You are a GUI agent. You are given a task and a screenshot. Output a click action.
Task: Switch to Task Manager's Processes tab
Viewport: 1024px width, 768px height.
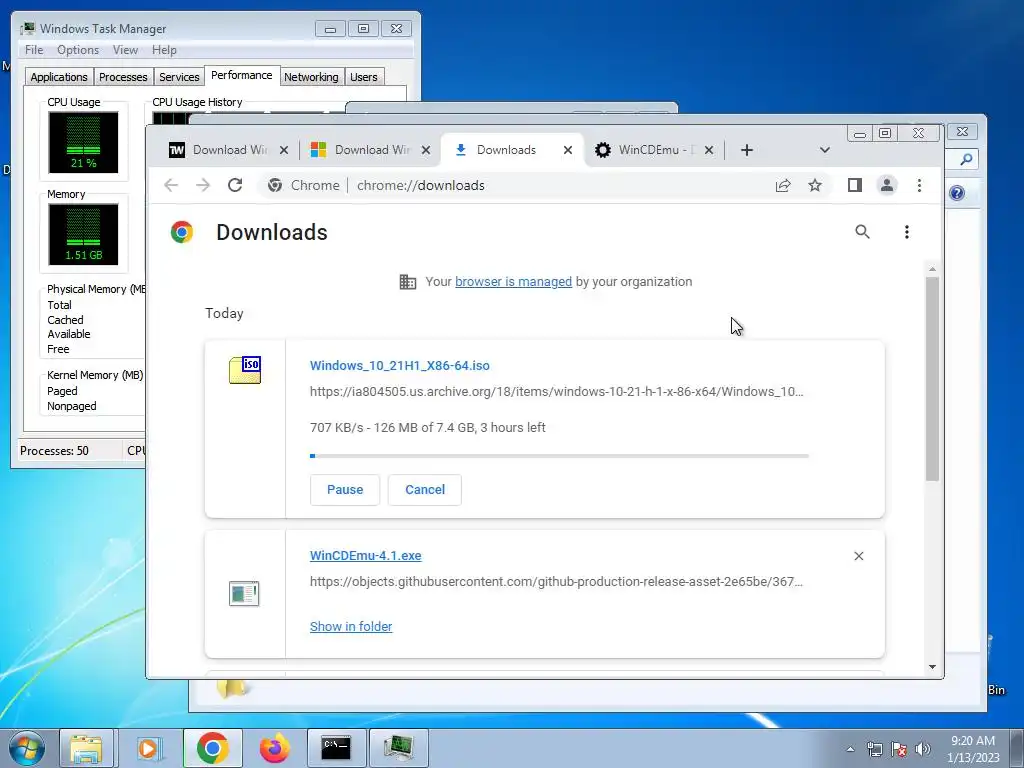(x=123, y=77)
